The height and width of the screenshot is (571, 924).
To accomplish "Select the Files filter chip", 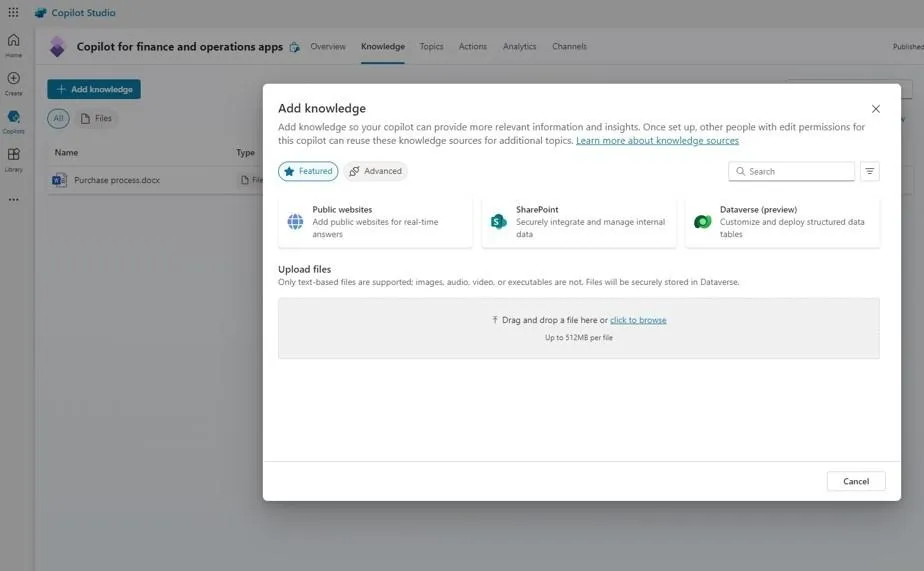I will (x=96, y=118).
